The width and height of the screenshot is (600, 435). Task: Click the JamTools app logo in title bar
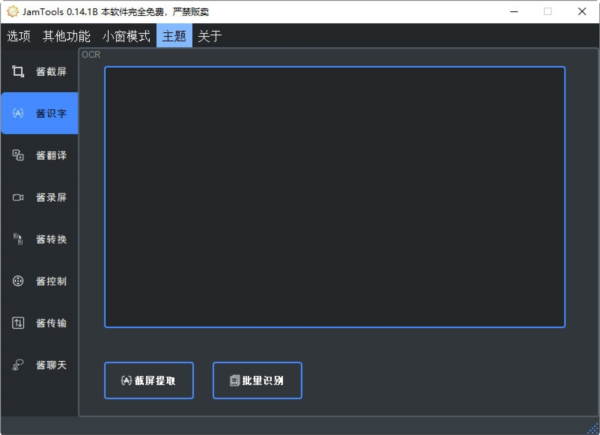pos(13,11)
